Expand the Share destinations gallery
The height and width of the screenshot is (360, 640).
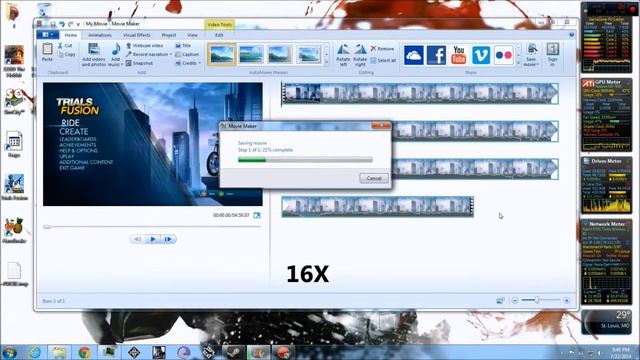[x=518, y=63]
